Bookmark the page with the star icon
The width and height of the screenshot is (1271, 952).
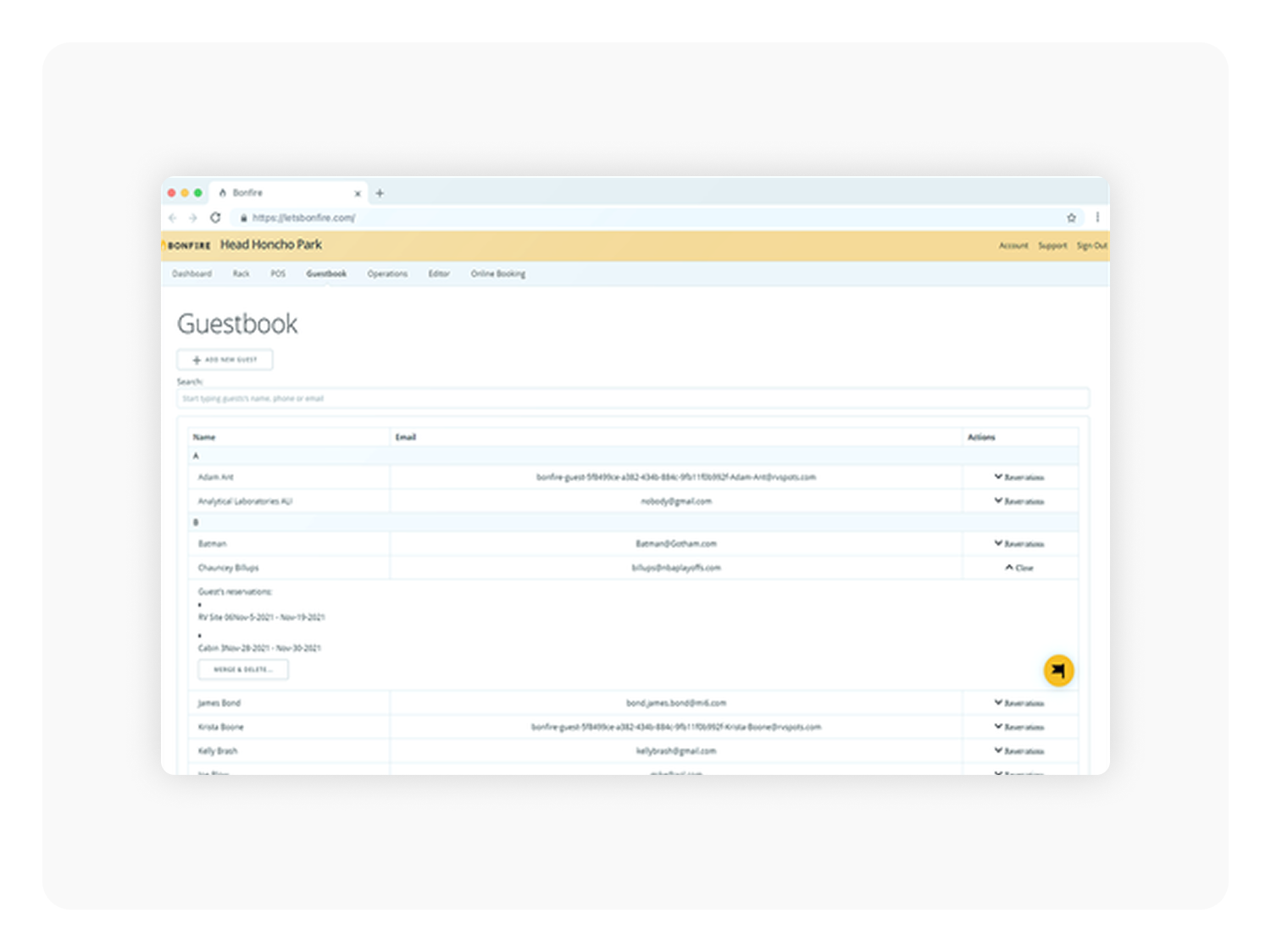(1071, 218)
